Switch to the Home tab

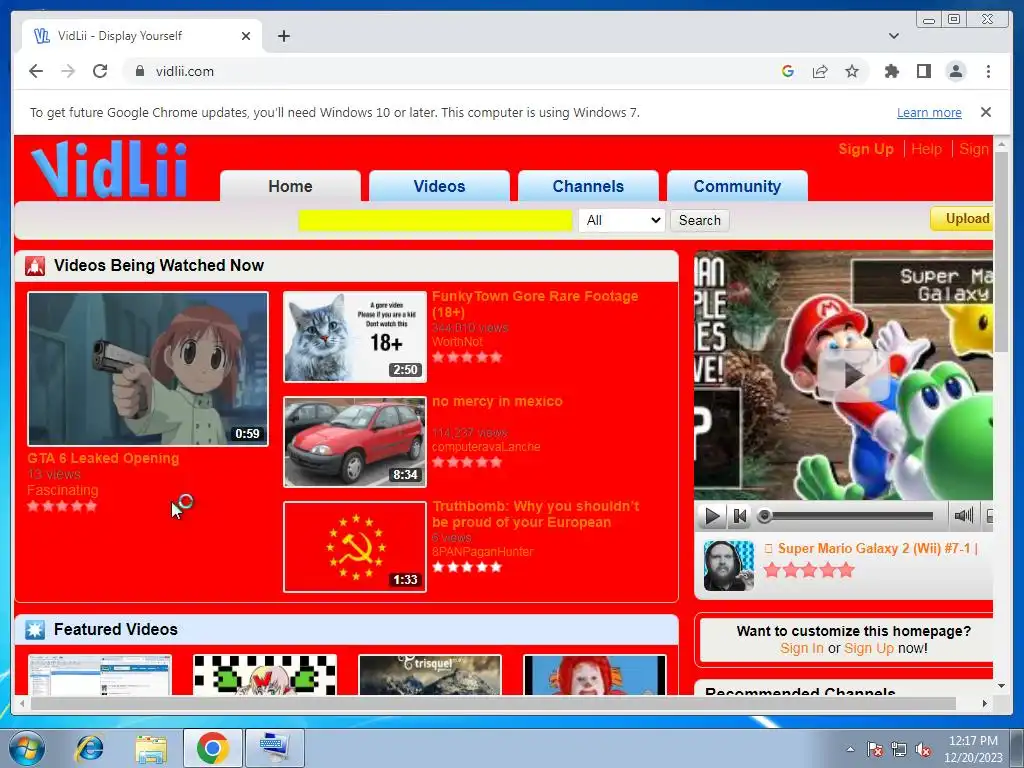coord(290,186)
